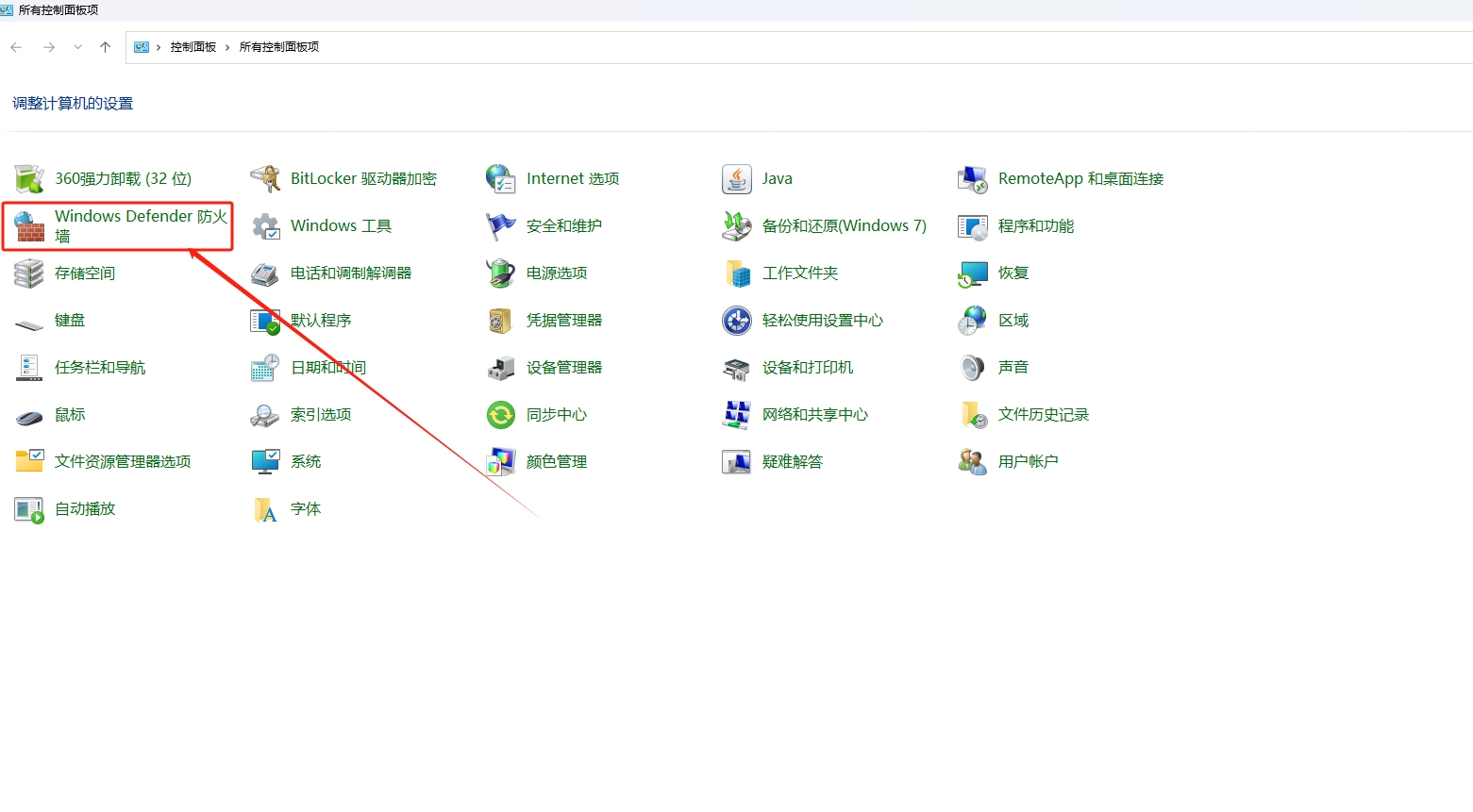
Task: Click the Windows 工具 gear icon
Action: 265,226
